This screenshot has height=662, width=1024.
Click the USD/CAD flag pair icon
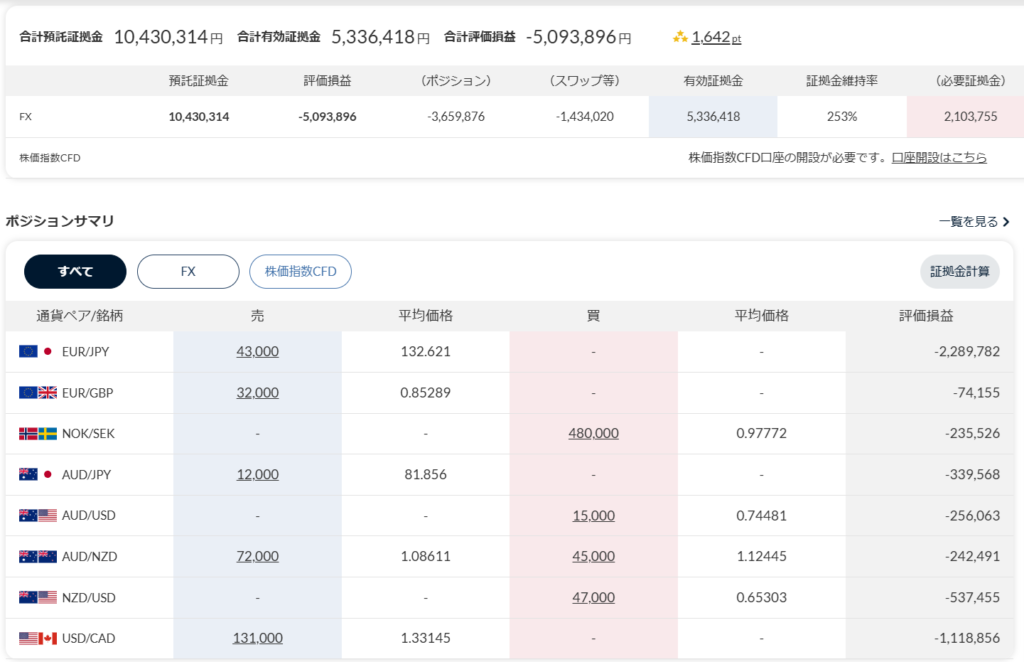[38, 638]
